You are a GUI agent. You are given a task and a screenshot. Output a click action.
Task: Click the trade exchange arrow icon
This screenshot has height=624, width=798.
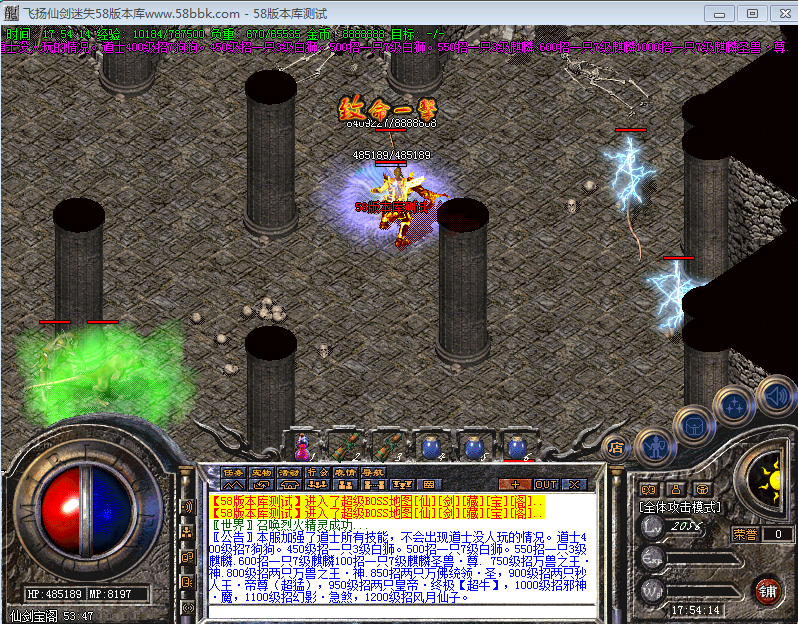click(261, 485)
